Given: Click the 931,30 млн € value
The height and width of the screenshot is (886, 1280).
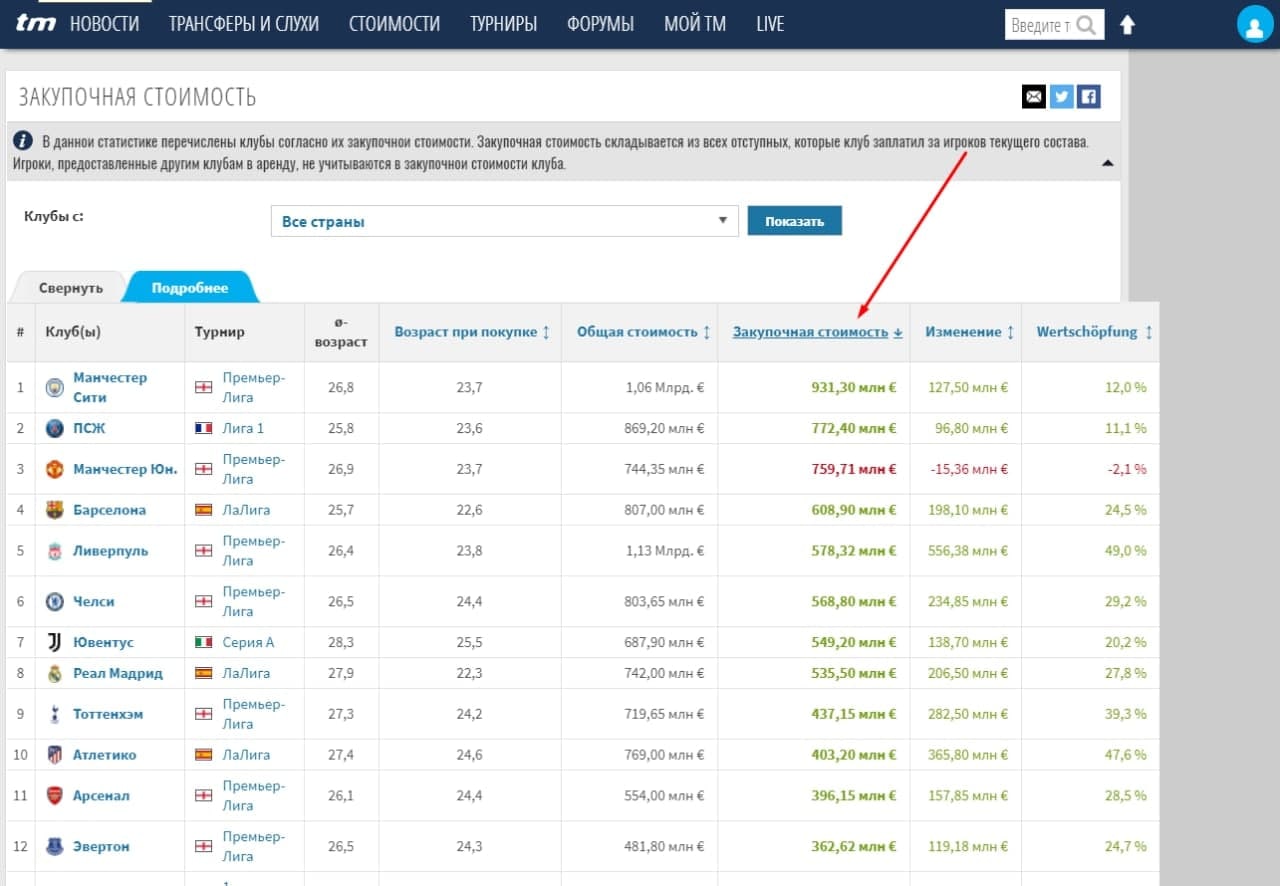Looking at the screenshot, I should point(854,387).
